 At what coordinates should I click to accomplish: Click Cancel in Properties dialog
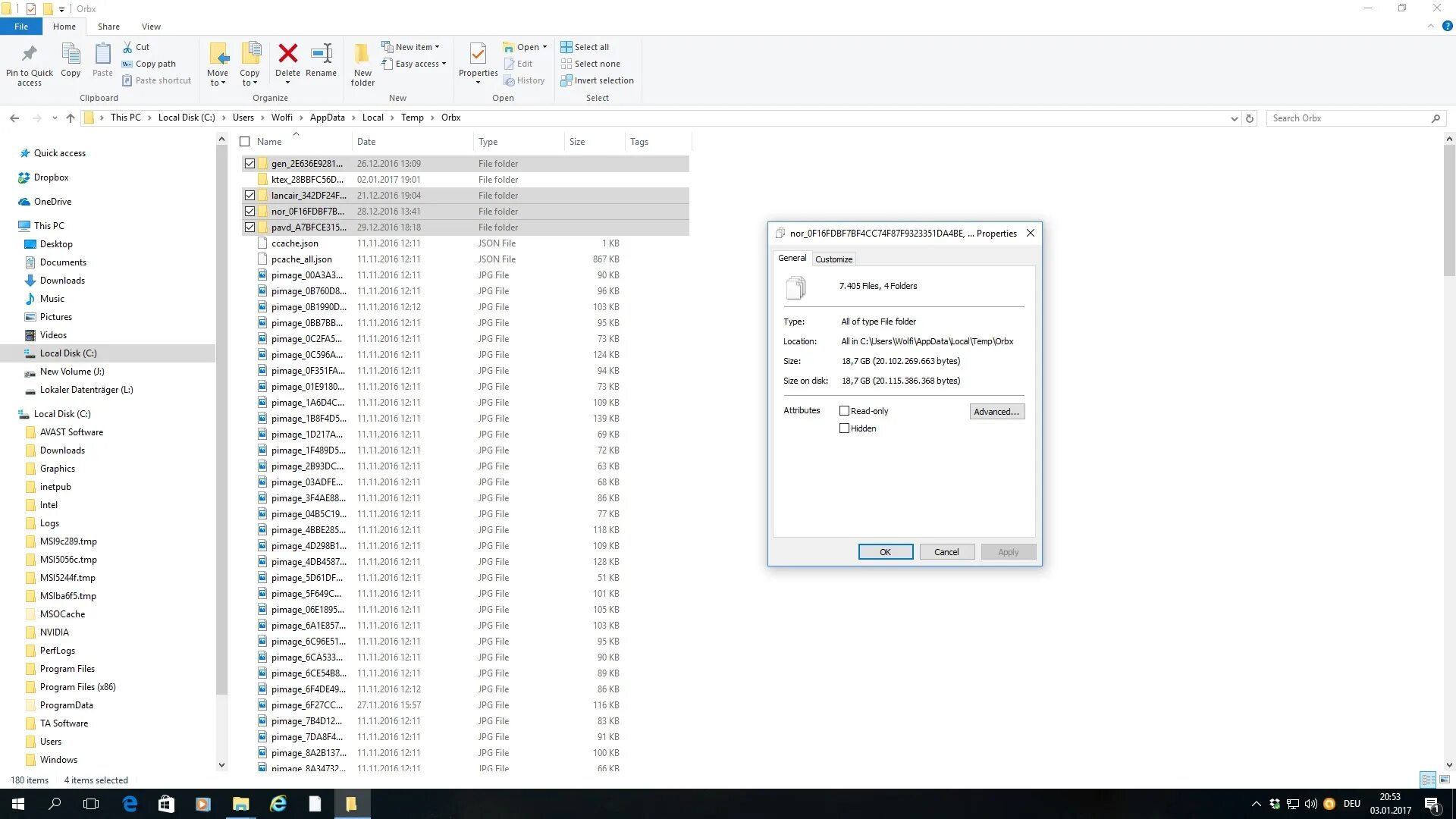click(x=946, y=552)
